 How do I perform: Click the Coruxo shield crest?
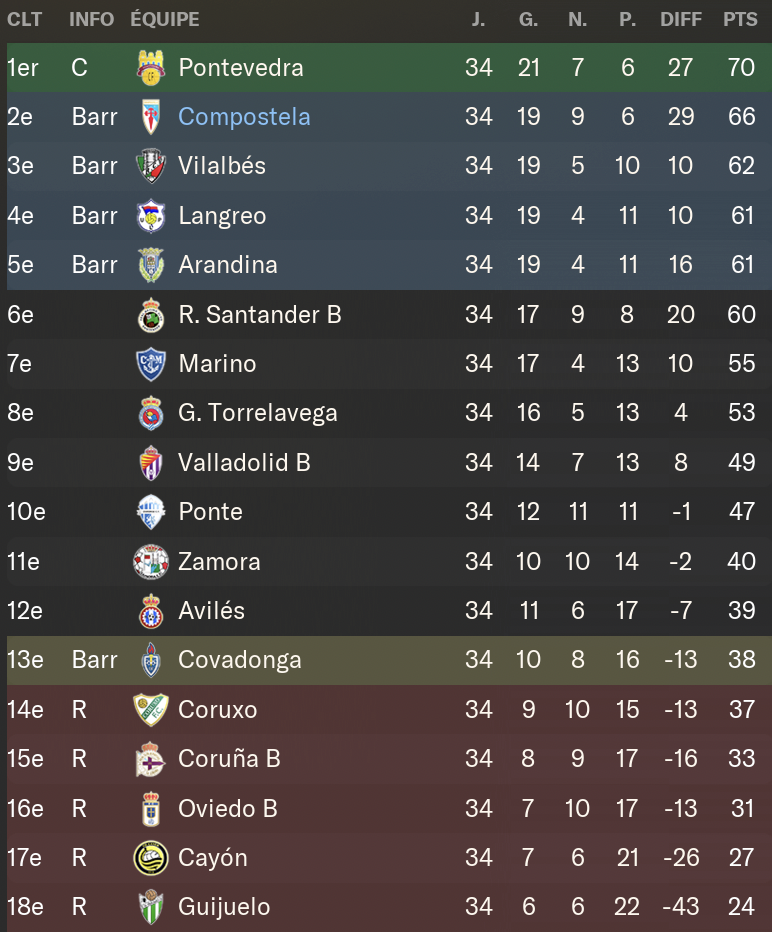click(150, 709)
